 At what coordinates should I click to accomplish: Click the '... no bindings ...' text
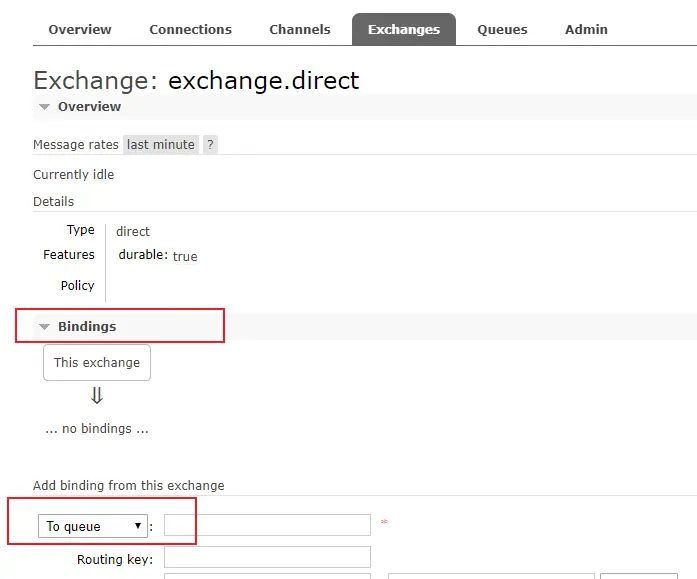[x=97, y=429]
